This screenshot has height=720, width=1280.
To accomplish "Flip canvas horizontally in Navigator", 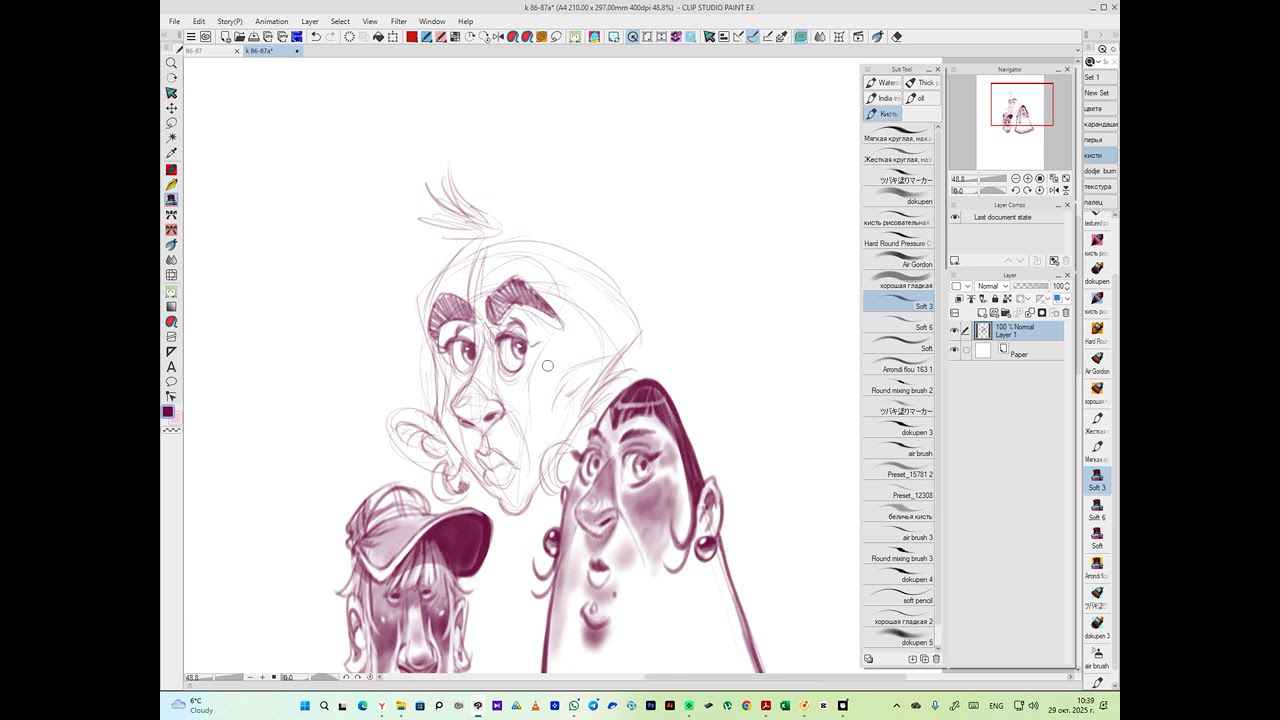I will click(x=1054, y=190).
